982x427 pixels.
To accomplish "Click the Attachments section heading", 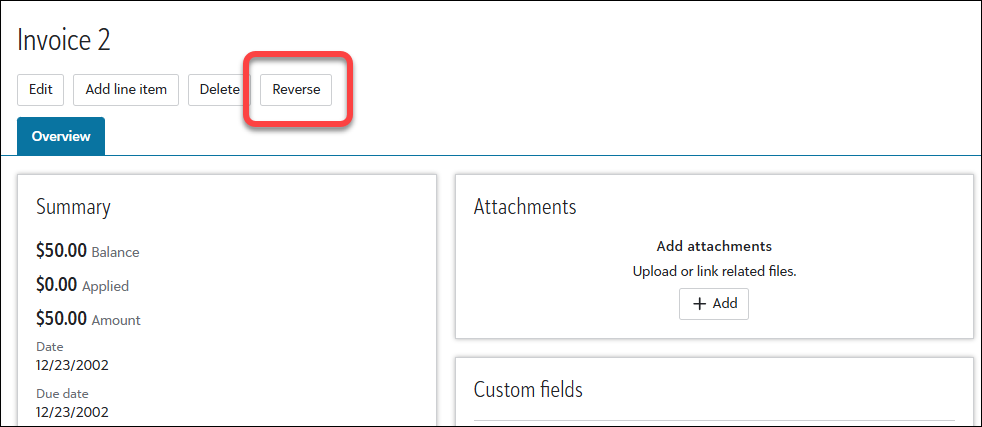I will click(525, 207).
